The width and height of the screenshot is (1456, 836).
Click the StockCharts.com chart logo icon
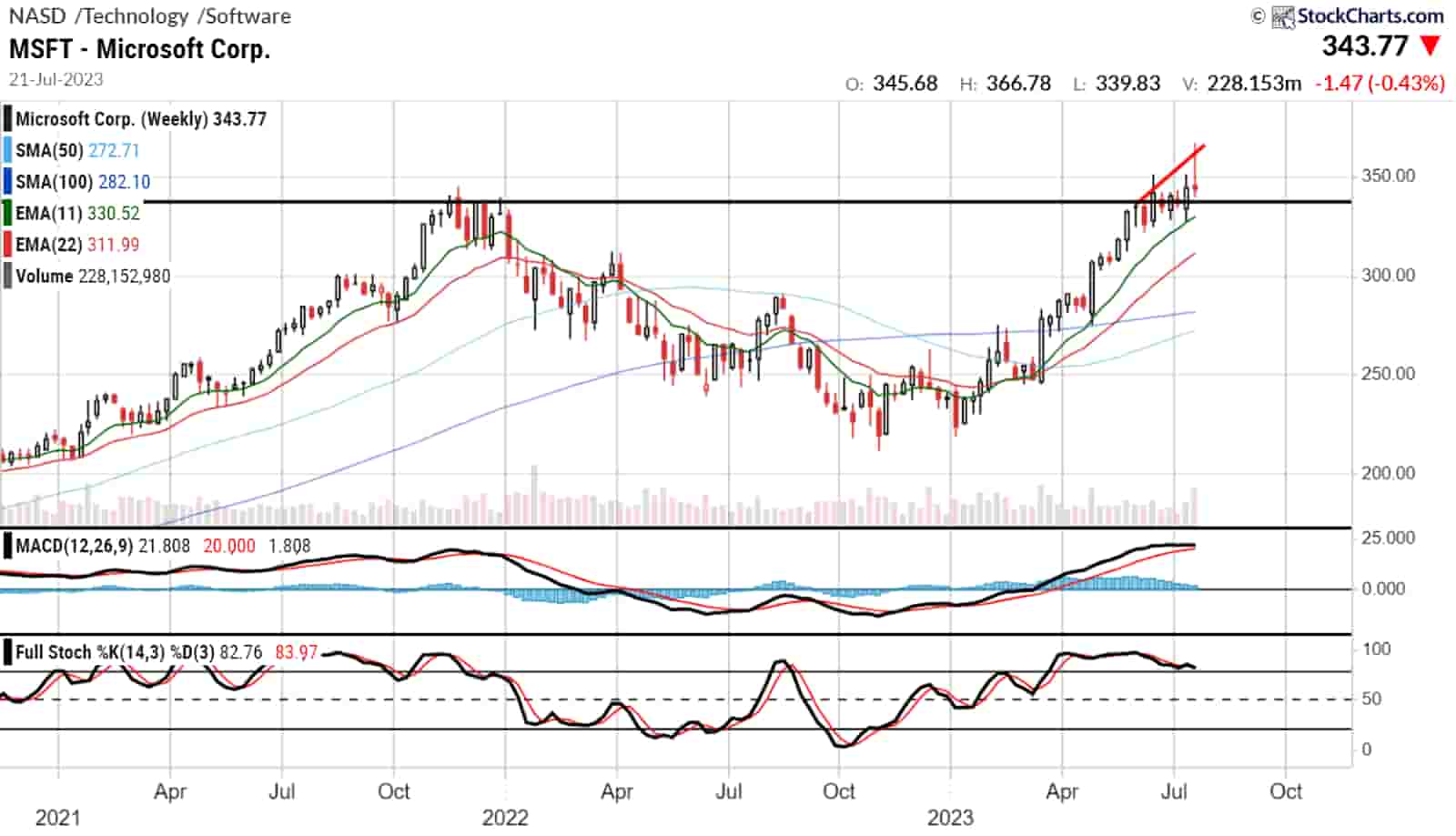pos(1283,15)
